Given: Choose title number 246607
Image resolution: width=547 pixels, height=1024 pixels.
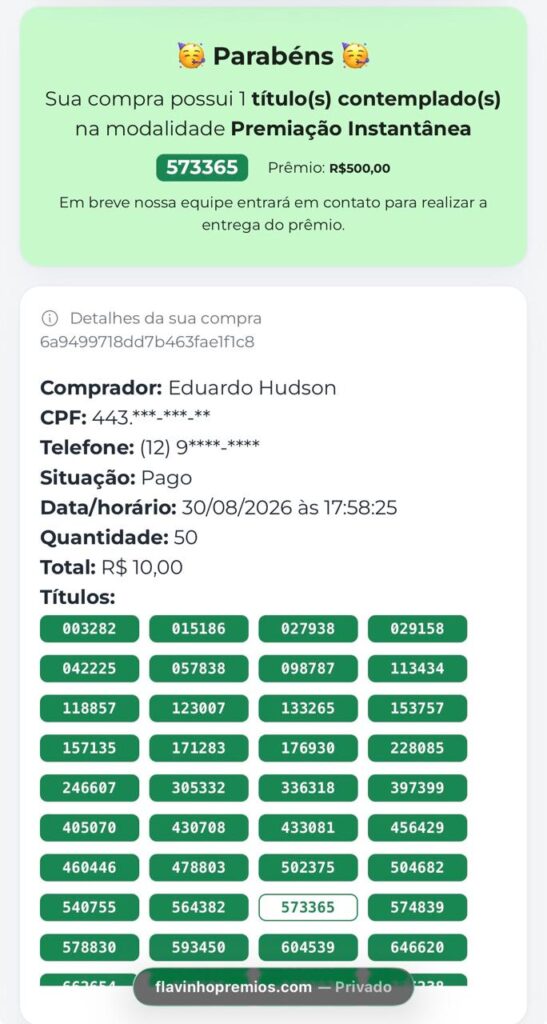Looking at the screenshot, I should point(89,788).
